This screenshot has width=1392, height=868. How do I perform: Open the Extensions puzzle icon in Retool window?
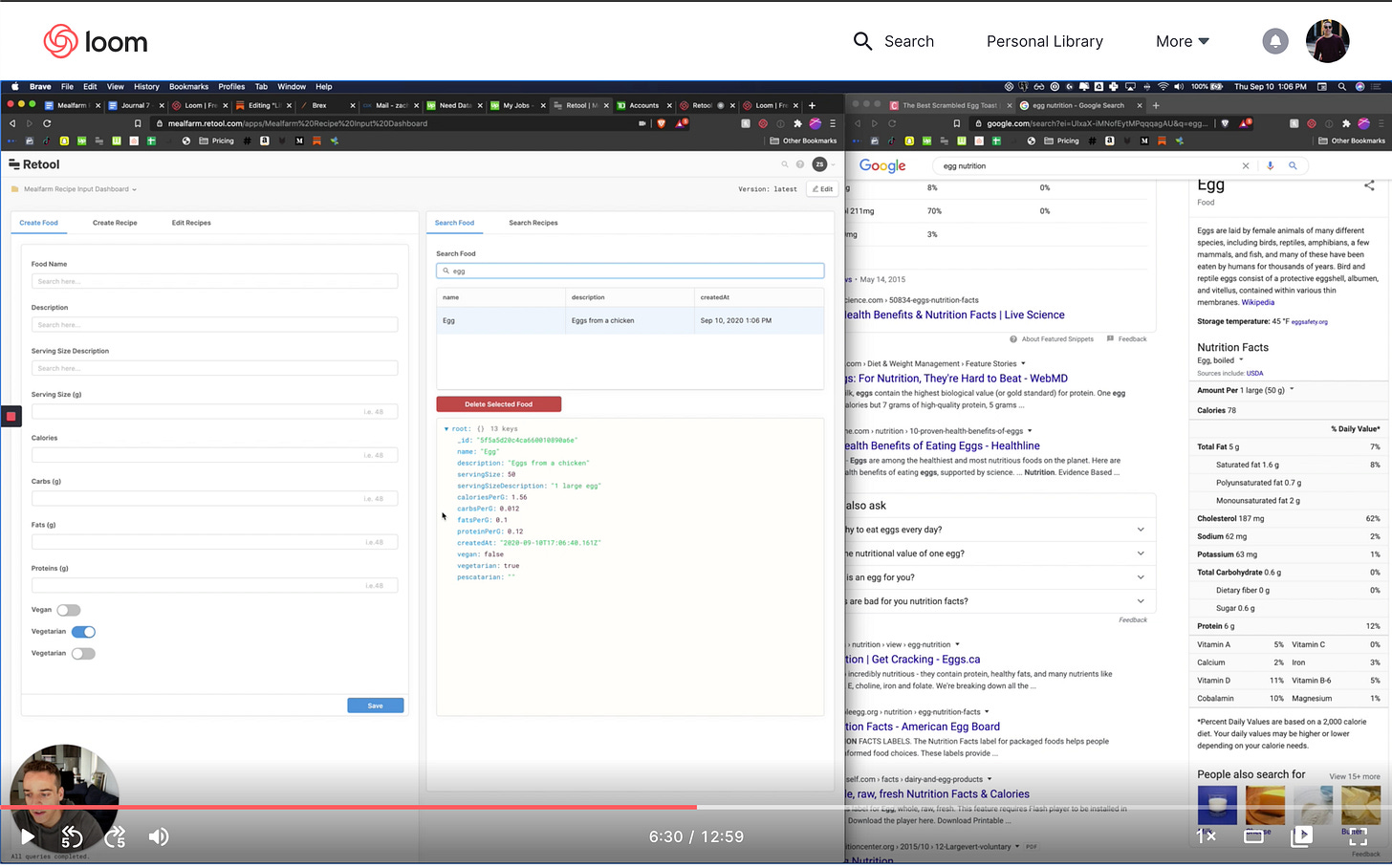click(797, 123)
